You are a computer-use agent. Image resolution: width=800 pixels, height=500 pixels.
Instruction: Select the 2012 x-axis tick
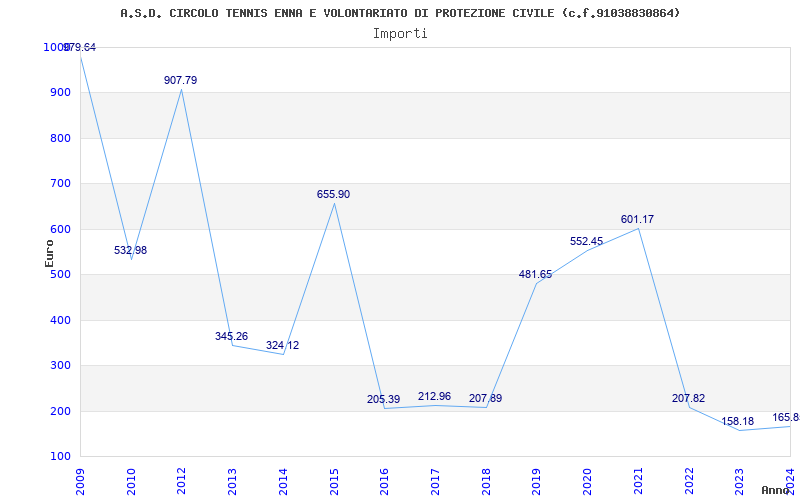[182, 481]
